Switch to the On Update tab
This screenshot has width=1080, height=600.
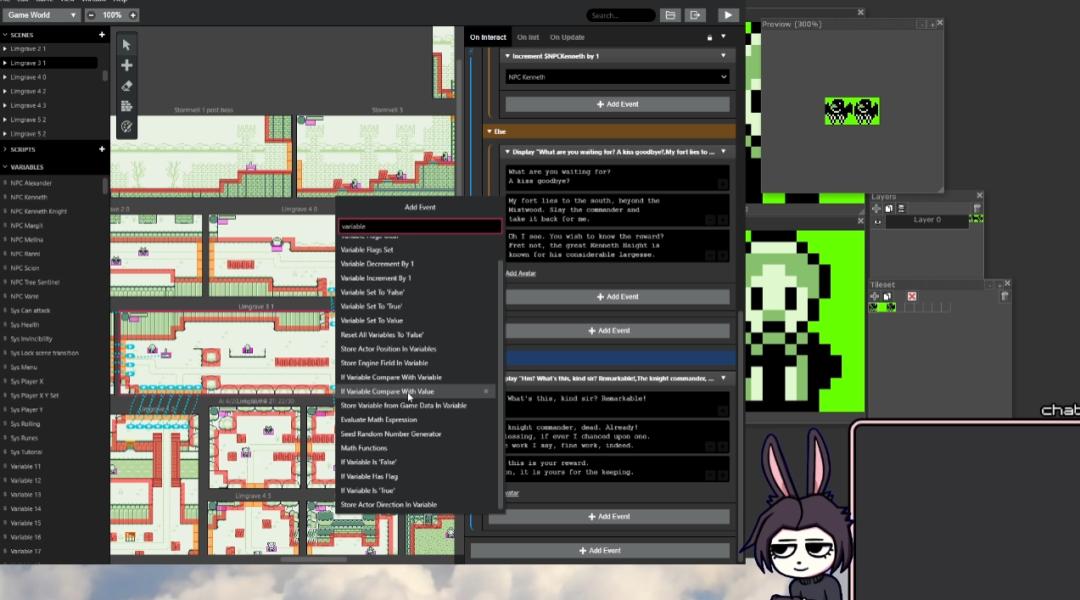[567, 37]
